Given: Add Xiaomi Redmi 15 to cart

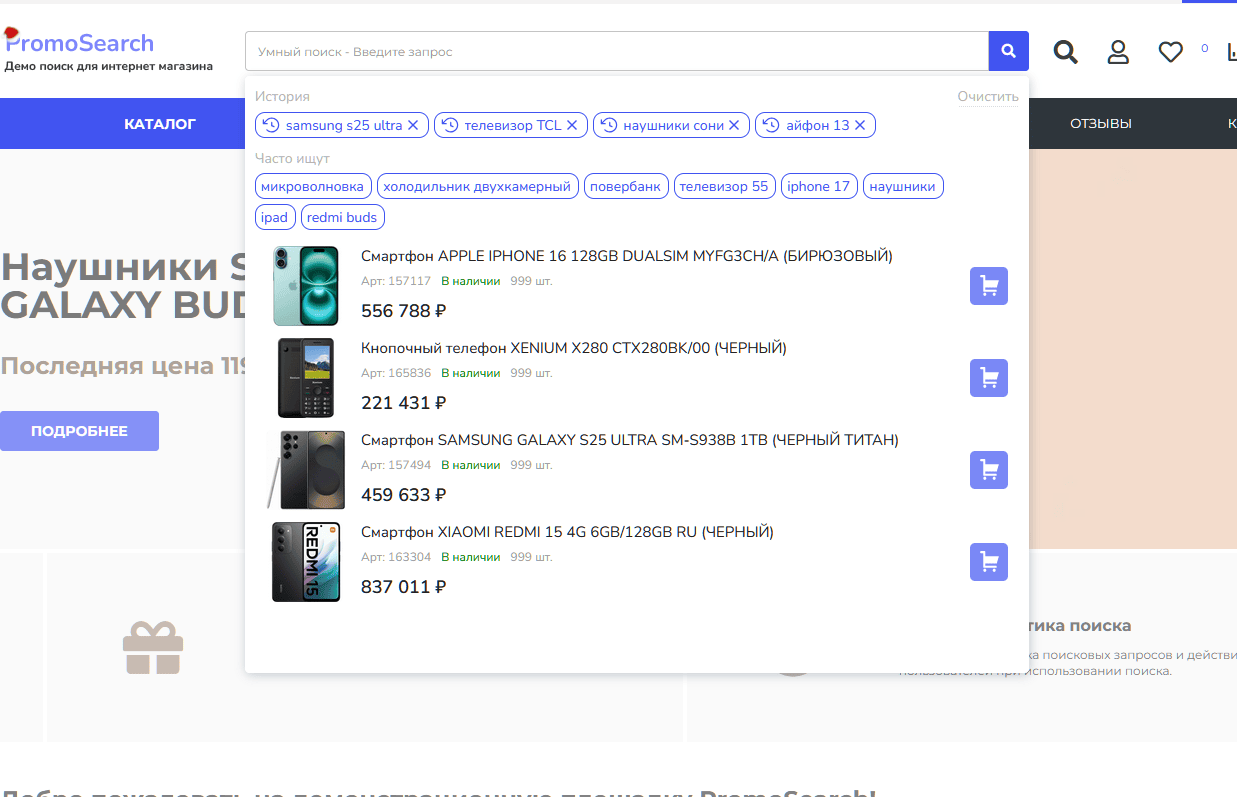Looking at the screenshot, I should pos(988,562).
